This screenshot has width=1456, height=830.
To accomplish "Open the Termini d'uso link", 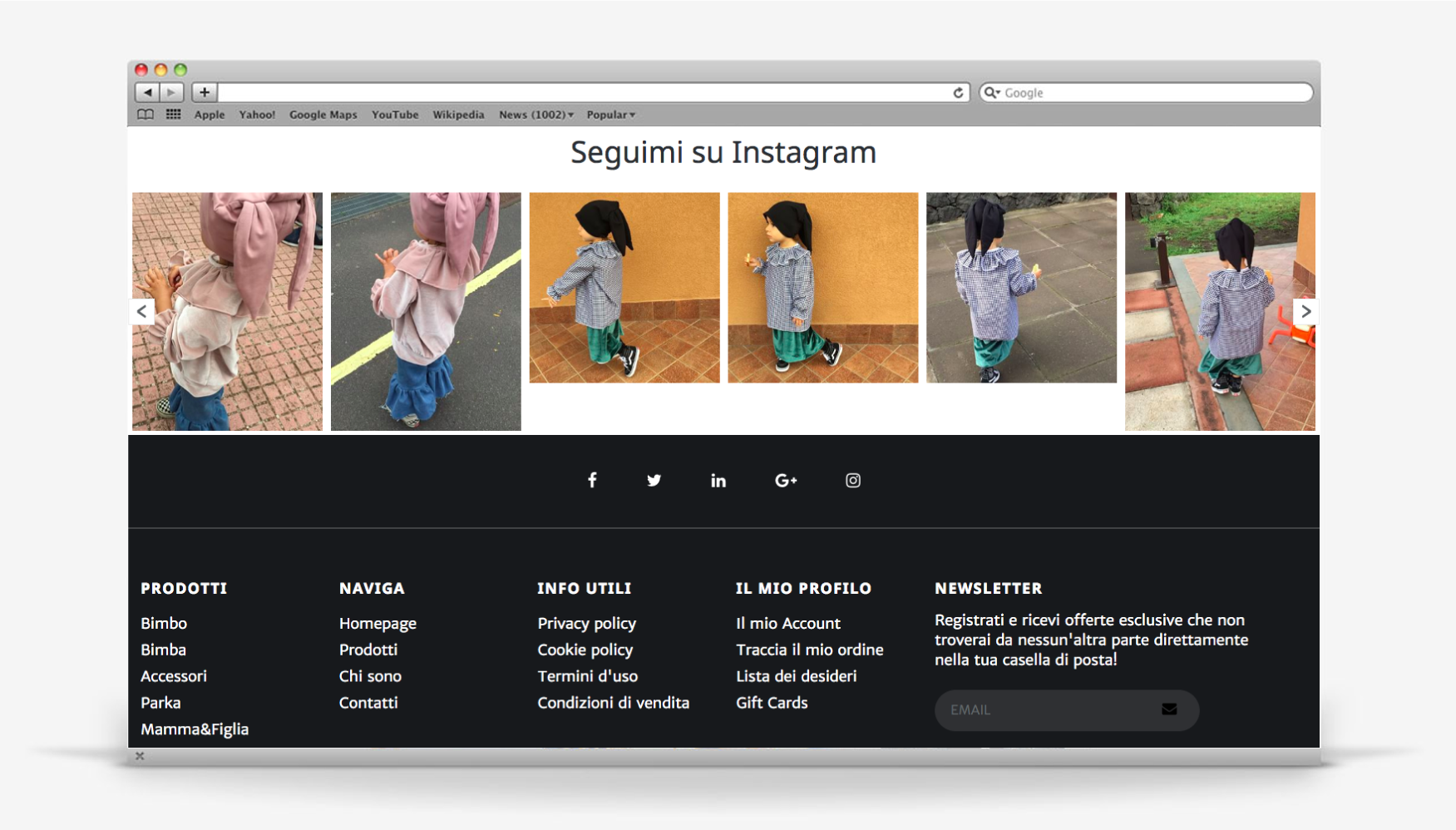I will coord(587,676).
